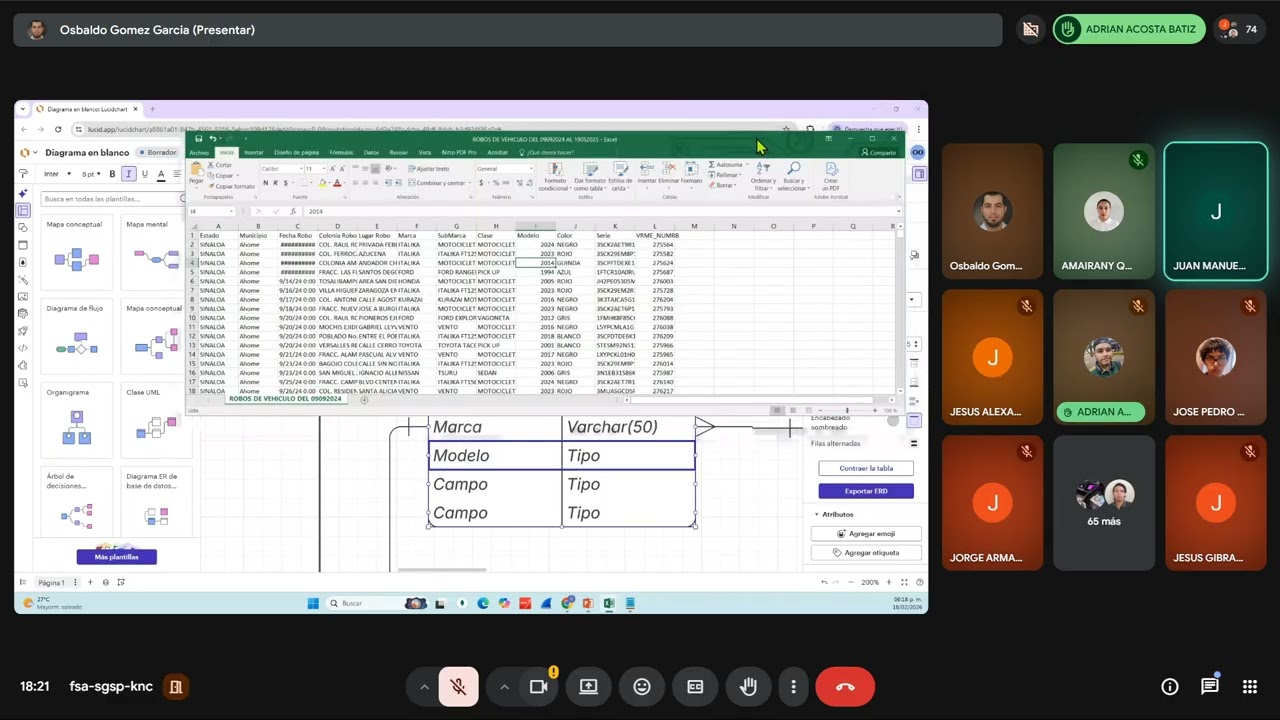Open video settings chevron beside camera

point(504,687)
